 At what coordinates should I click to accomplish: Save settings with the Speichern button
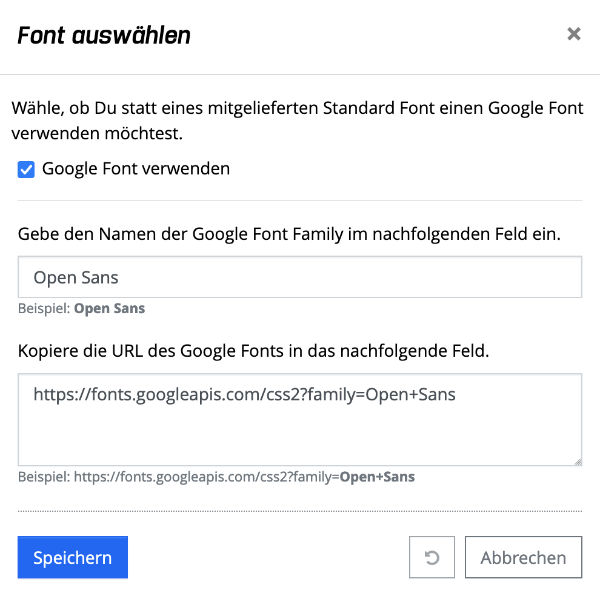click(72, 557)
